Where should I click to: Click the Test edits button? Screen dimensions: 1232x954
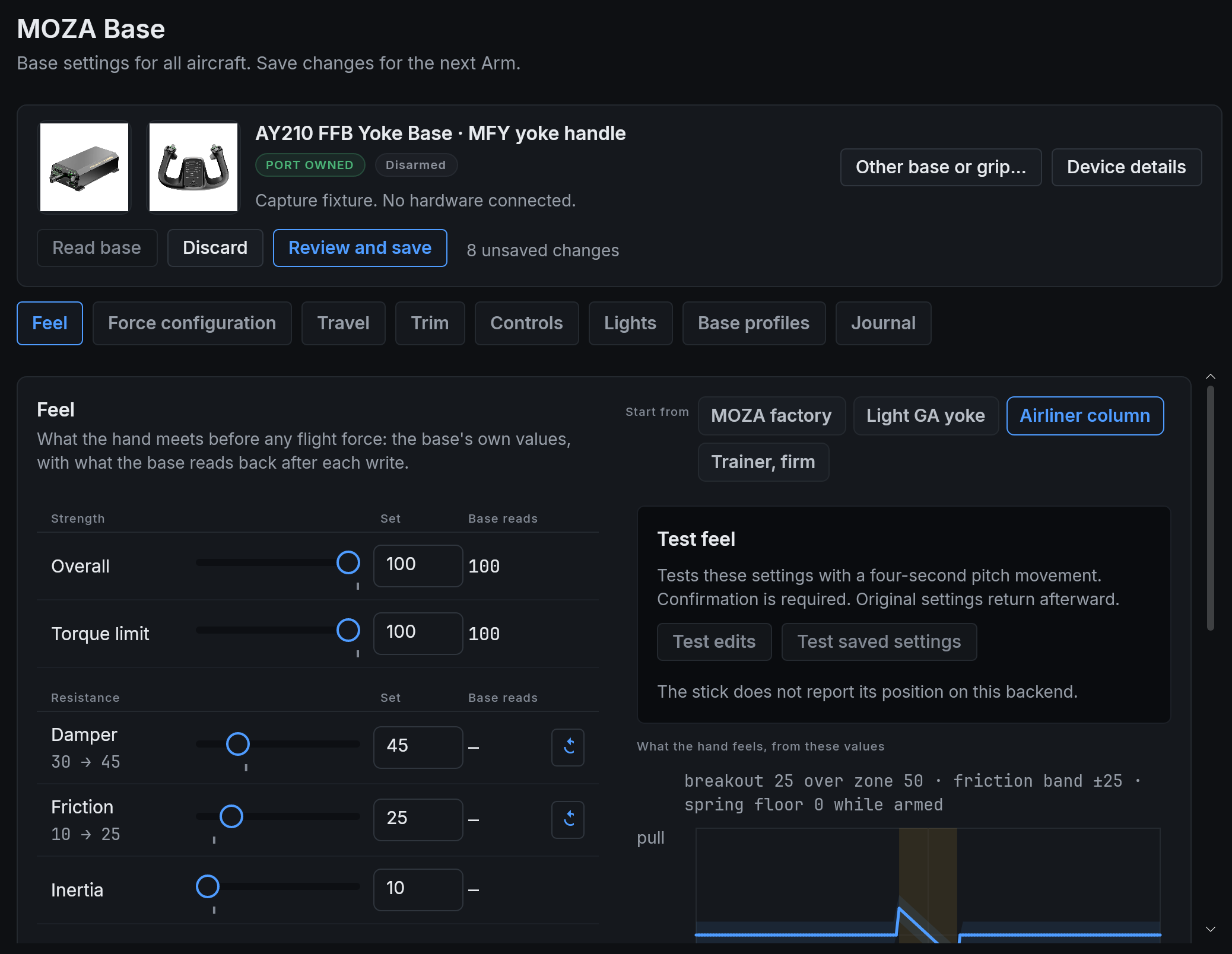715,642
